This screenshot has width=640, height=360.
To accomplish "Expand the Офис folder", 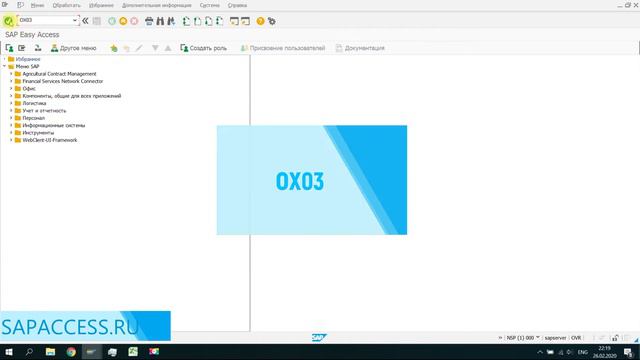I will 11,89.
